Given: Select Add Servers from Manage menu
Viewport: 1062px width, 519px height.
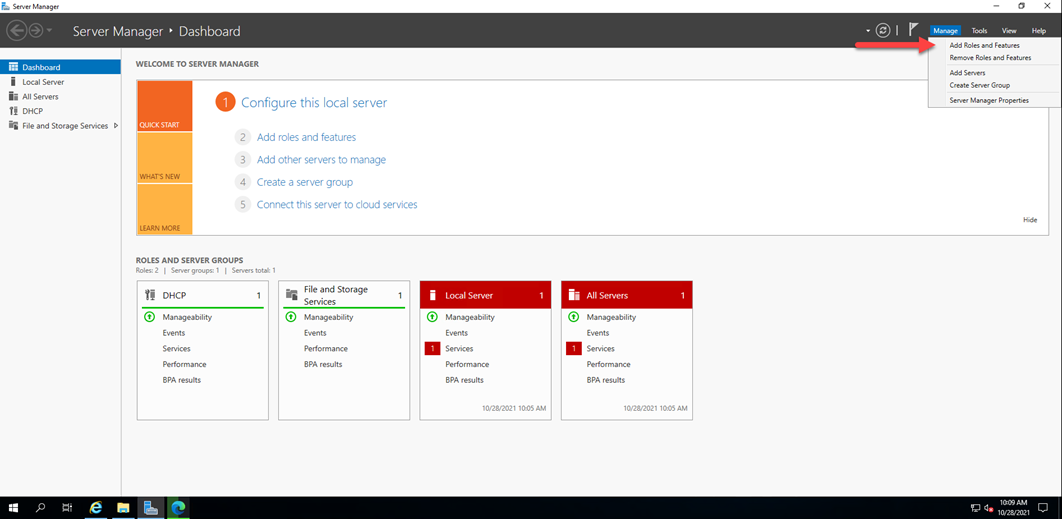Looking at the screenshot, I should click(967, 72).
